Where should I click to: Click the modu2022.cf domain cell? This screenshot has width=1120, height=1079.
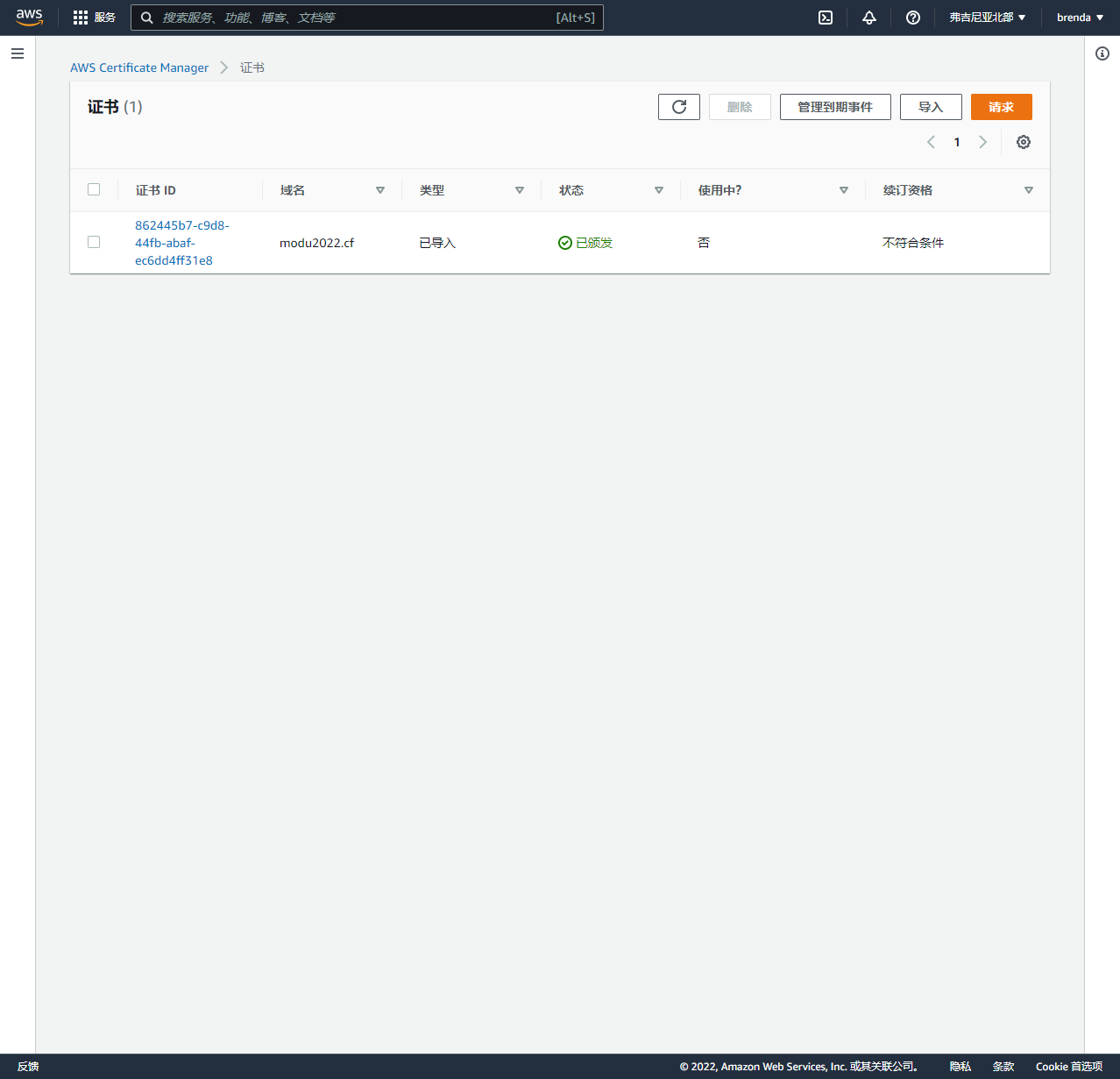click(317, 243)
